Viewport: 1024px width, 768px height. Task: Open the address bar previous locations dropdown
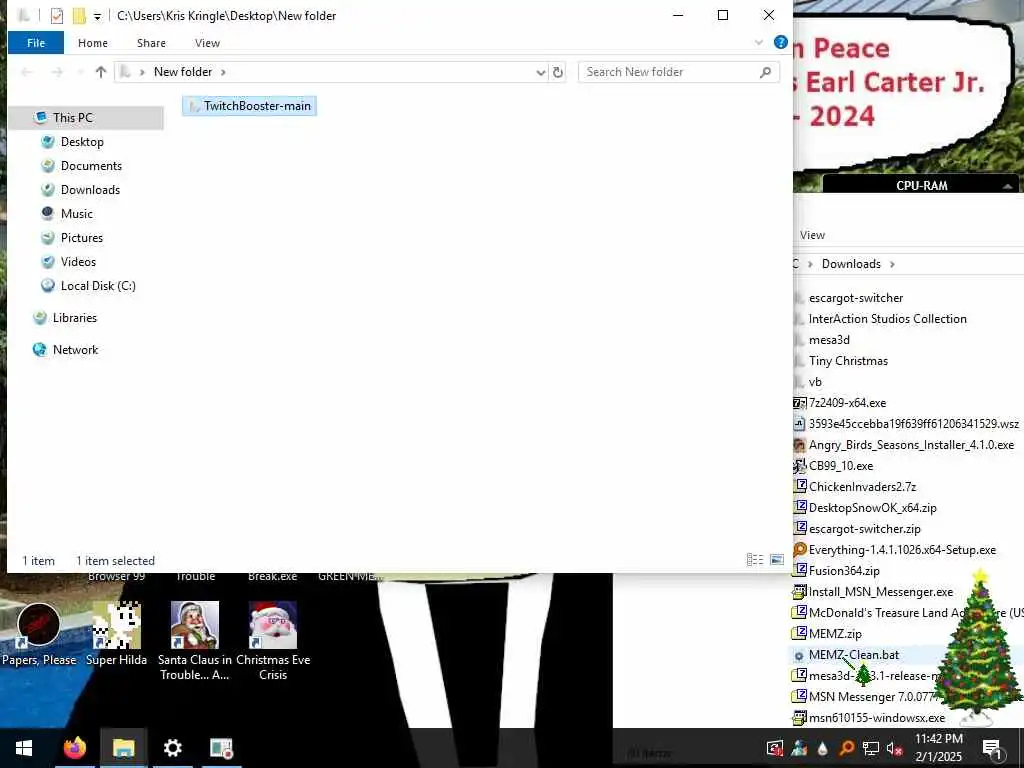point(541,72)
